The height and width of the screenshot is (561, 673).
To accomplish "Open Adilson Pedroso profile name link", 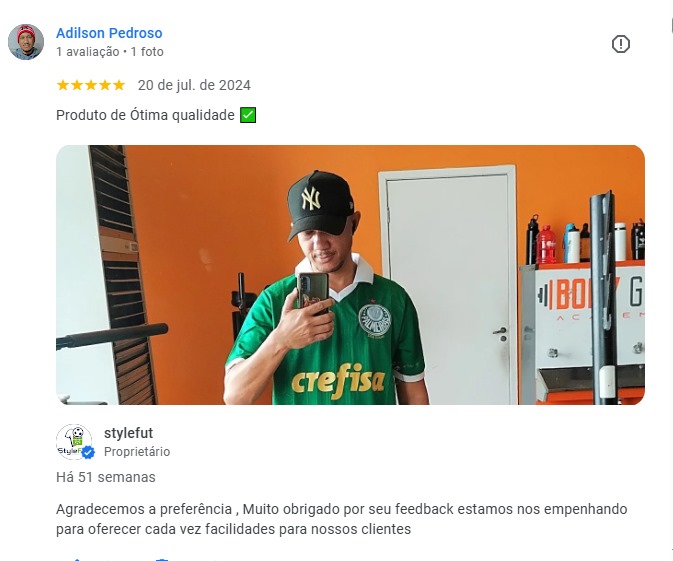I will tap(109, 33).
